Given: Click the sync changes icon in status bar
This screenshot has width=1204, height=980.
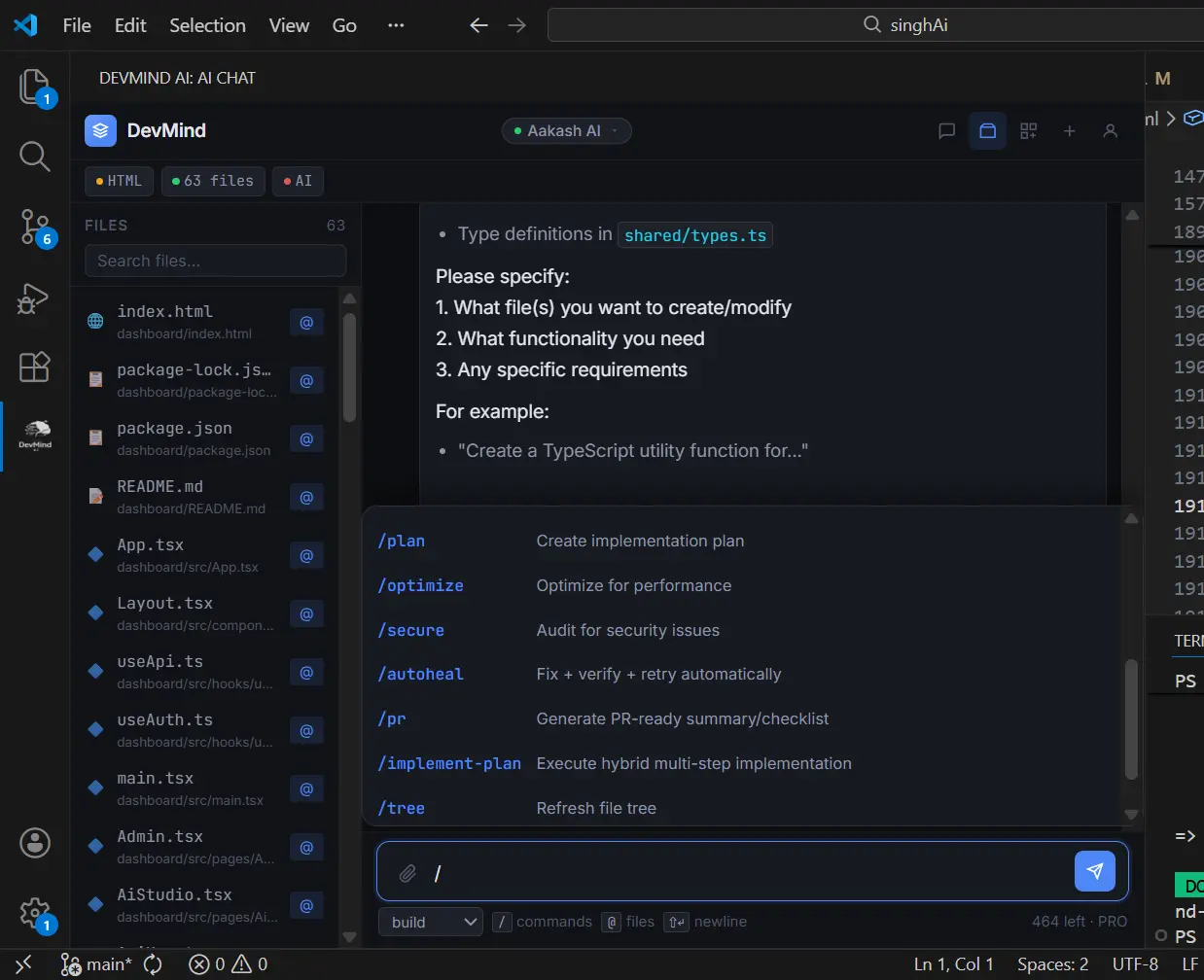Looking at the screenshot, I should pos(153,964).
